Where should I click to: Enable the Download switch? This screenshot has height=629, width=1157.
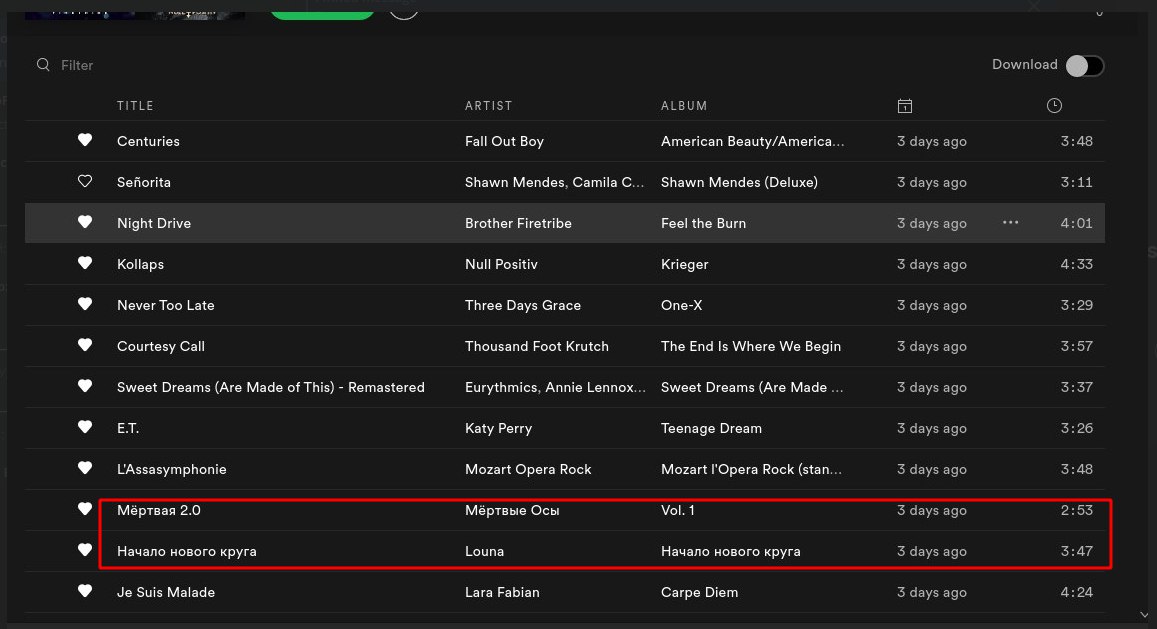click(1085, 66)
